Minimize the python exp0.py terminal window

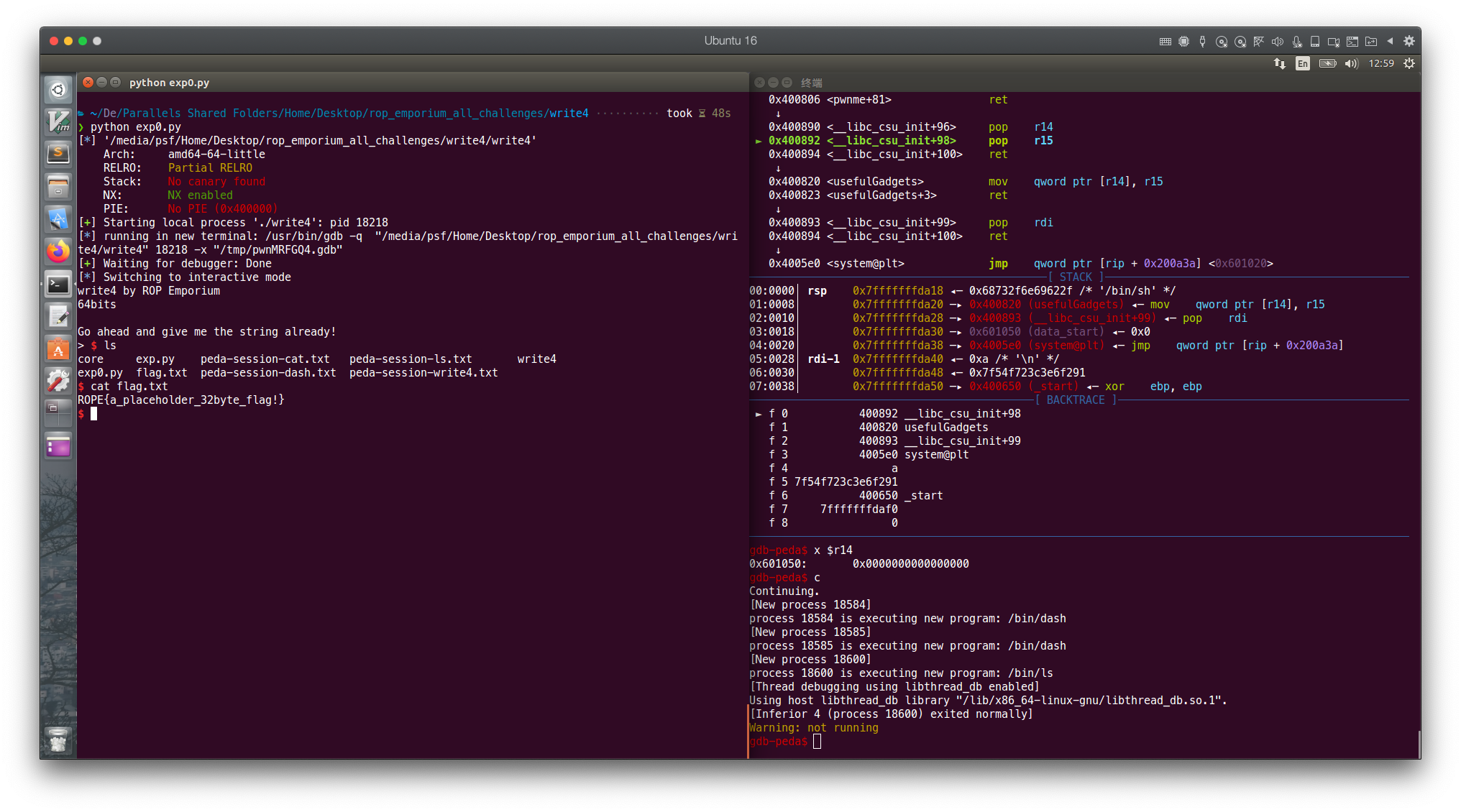[x=101, y=82]
